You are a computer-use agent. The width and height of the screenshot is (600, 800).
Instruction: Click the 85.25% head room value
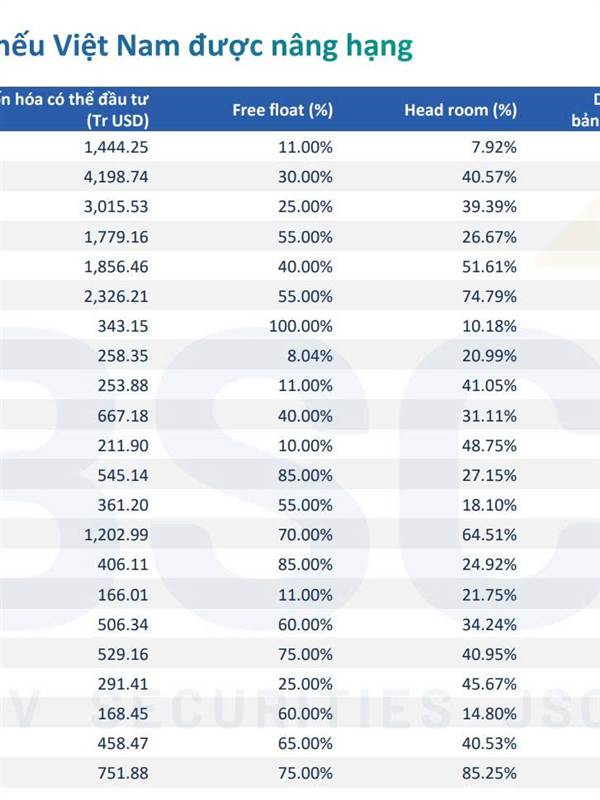pyautogui.click(x=489, y=773)
